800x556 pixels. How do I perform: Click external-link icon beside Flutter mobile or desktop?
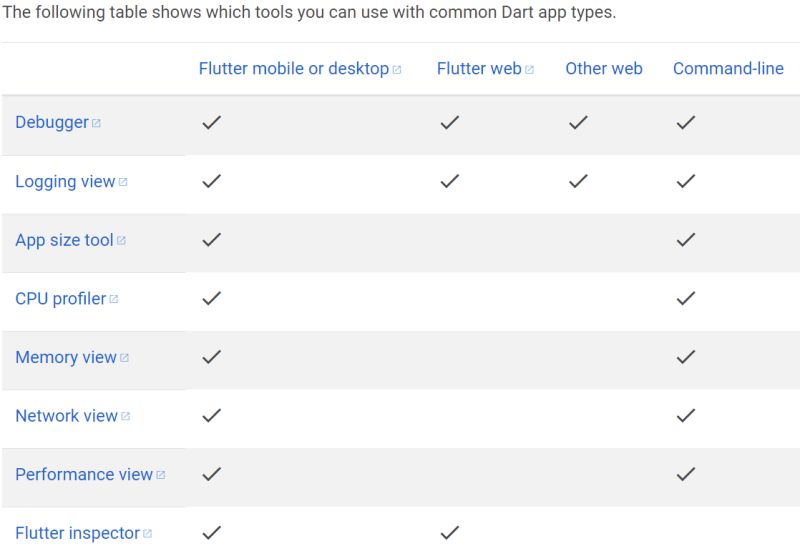pos(397,69)
